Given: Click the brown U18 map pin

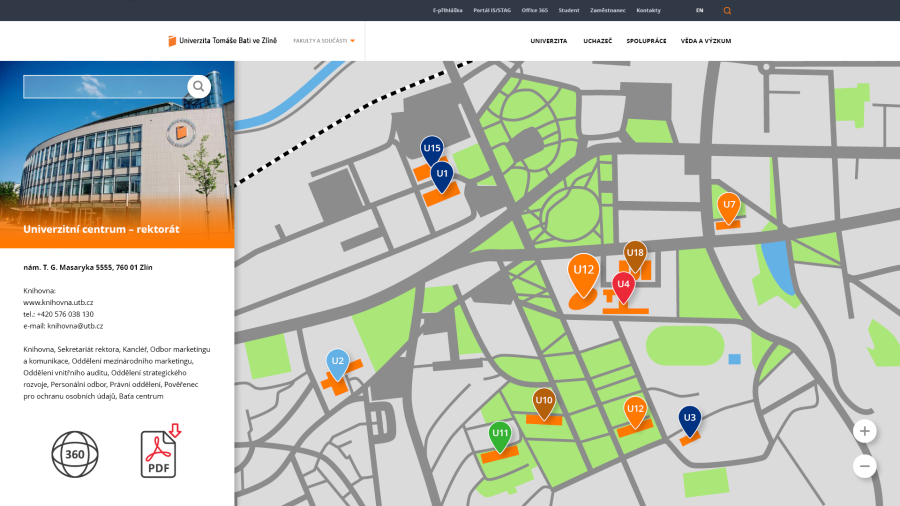Looking at the screenshot, I should 635,254.
